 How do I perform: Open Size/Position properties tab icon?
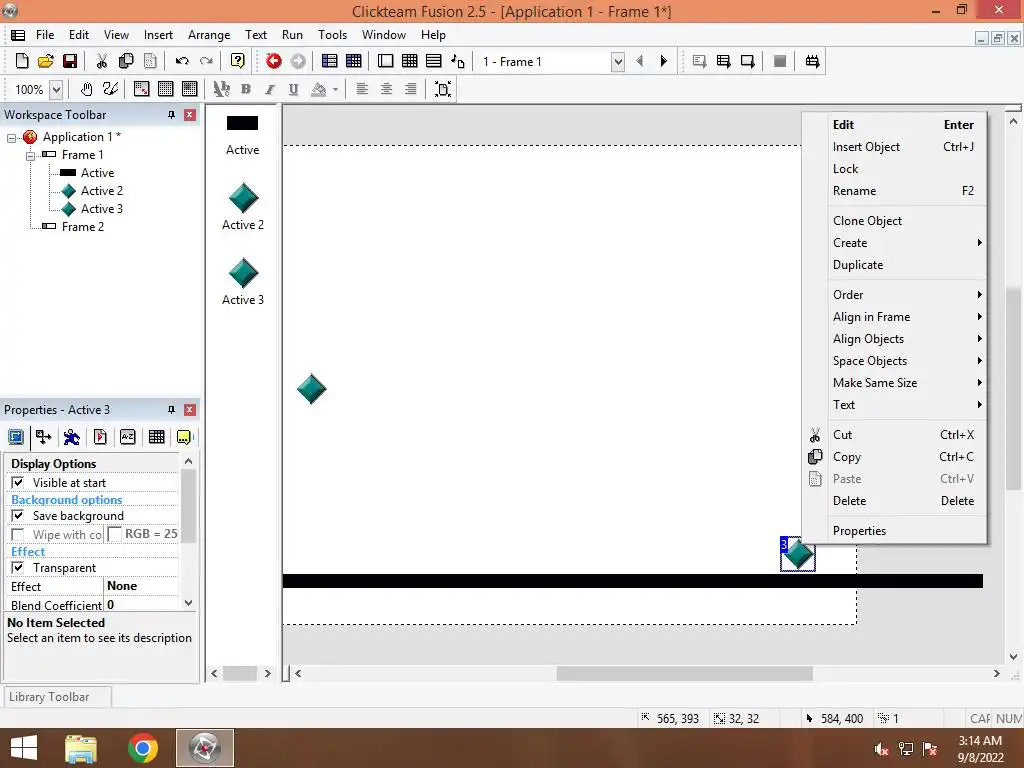pos(44,437)
